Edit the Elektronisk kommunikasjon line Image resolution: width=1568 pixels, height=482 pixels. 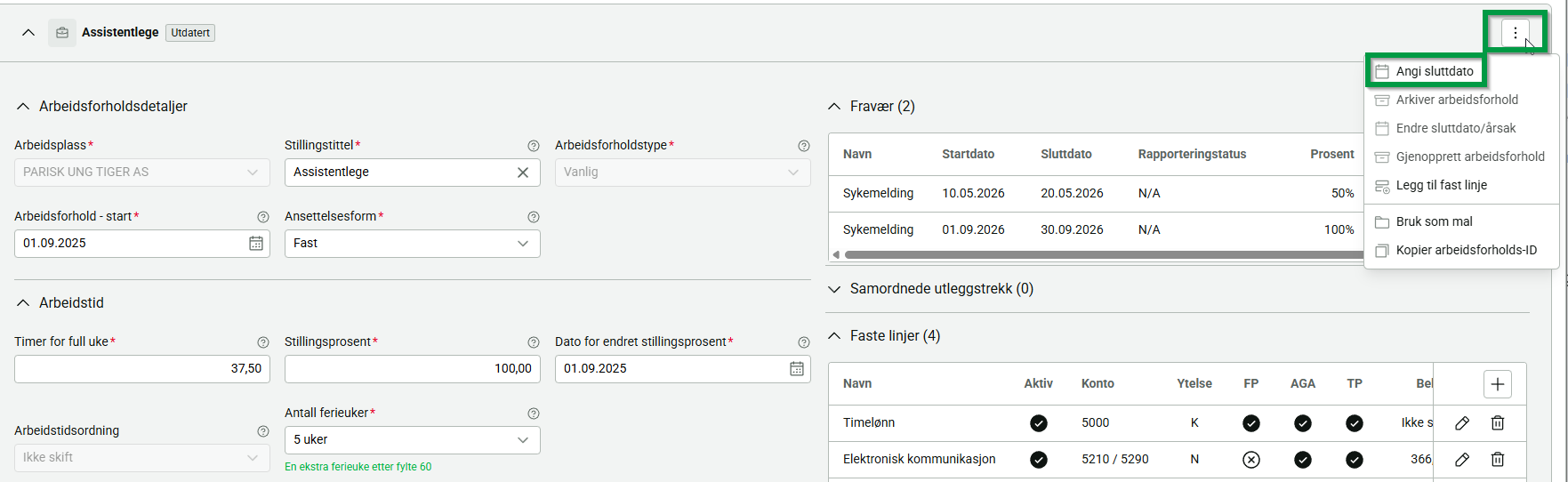click(x=1462, y=460)
